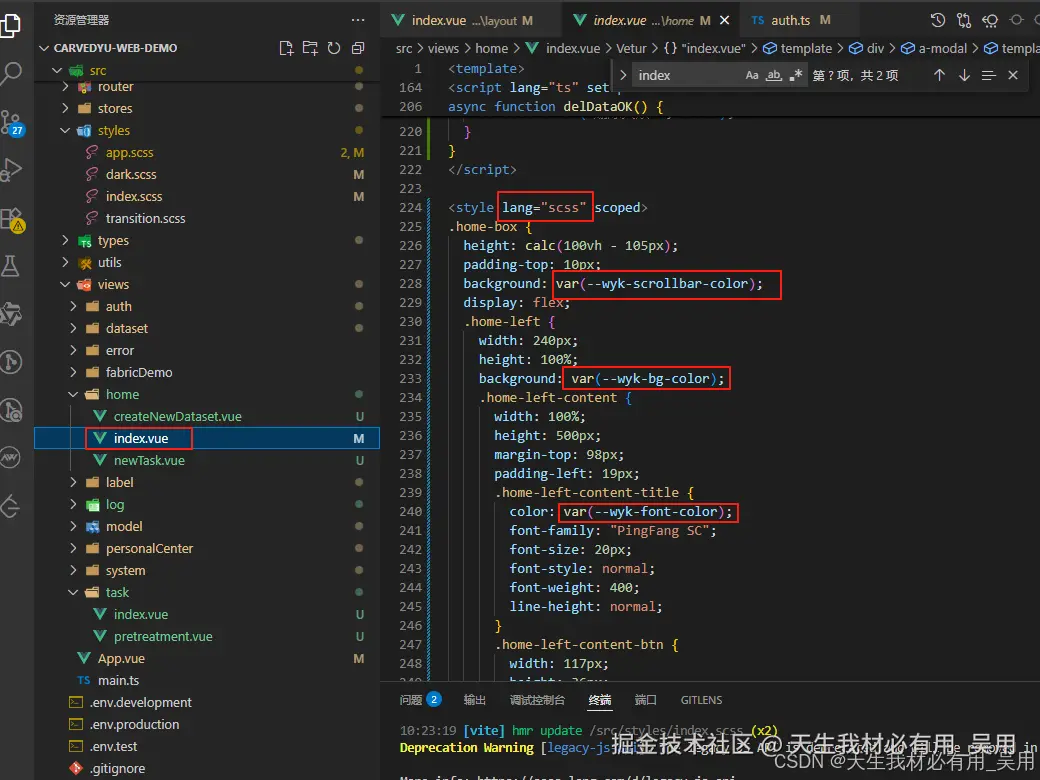
Task: Collapse the home folder in explorer
Action: tap(72, 394)
